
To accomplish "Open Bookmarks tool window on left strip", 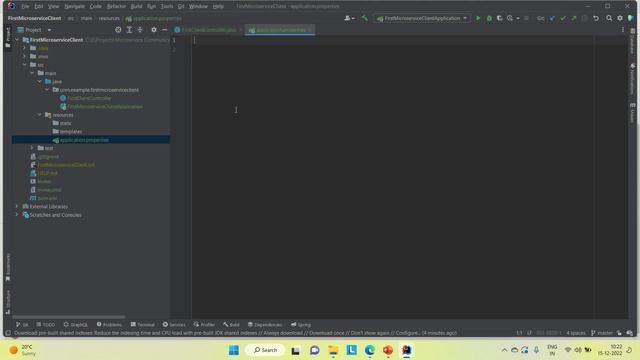I will (x=8, y=267).
